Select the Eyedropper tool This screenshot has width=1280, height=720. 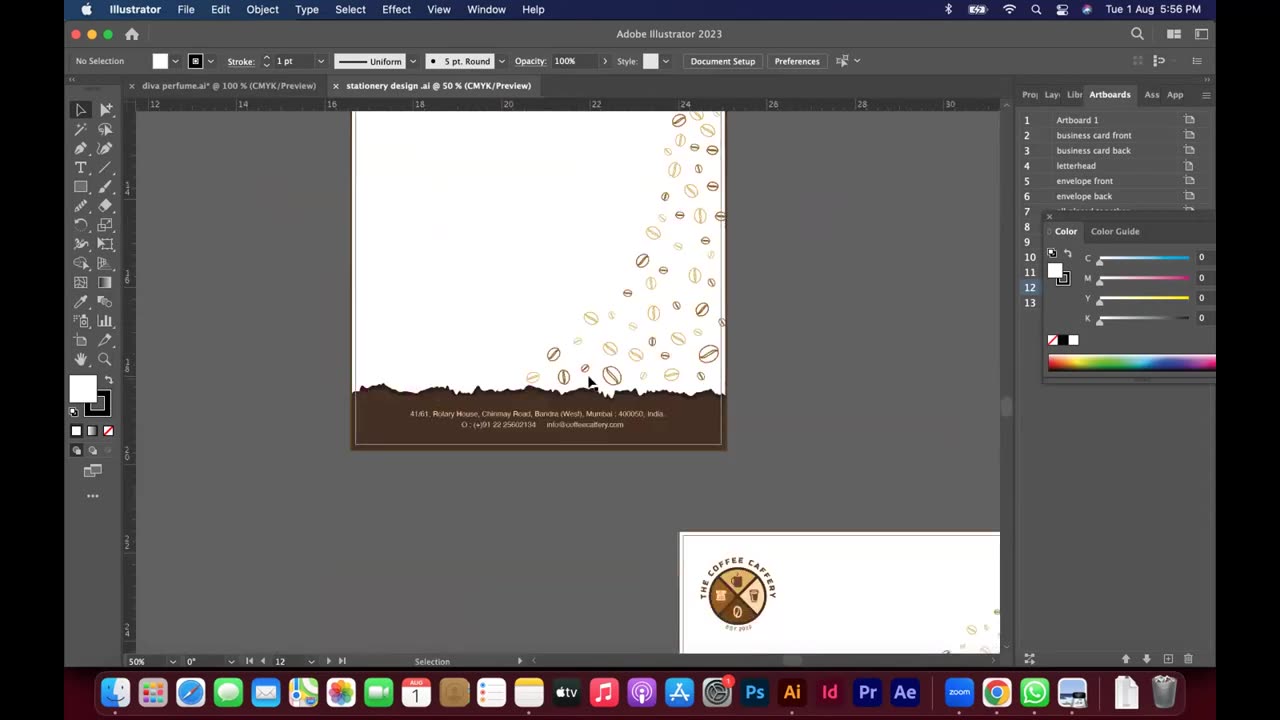pos(81,302)
